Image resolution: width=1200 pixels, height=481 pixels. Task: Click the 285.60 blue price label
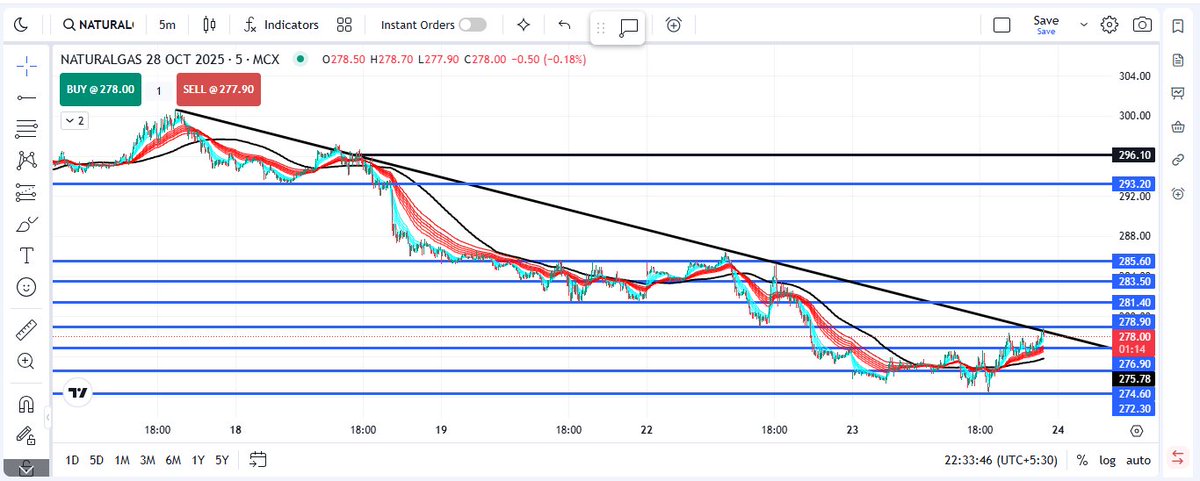tap(1134, 262)
